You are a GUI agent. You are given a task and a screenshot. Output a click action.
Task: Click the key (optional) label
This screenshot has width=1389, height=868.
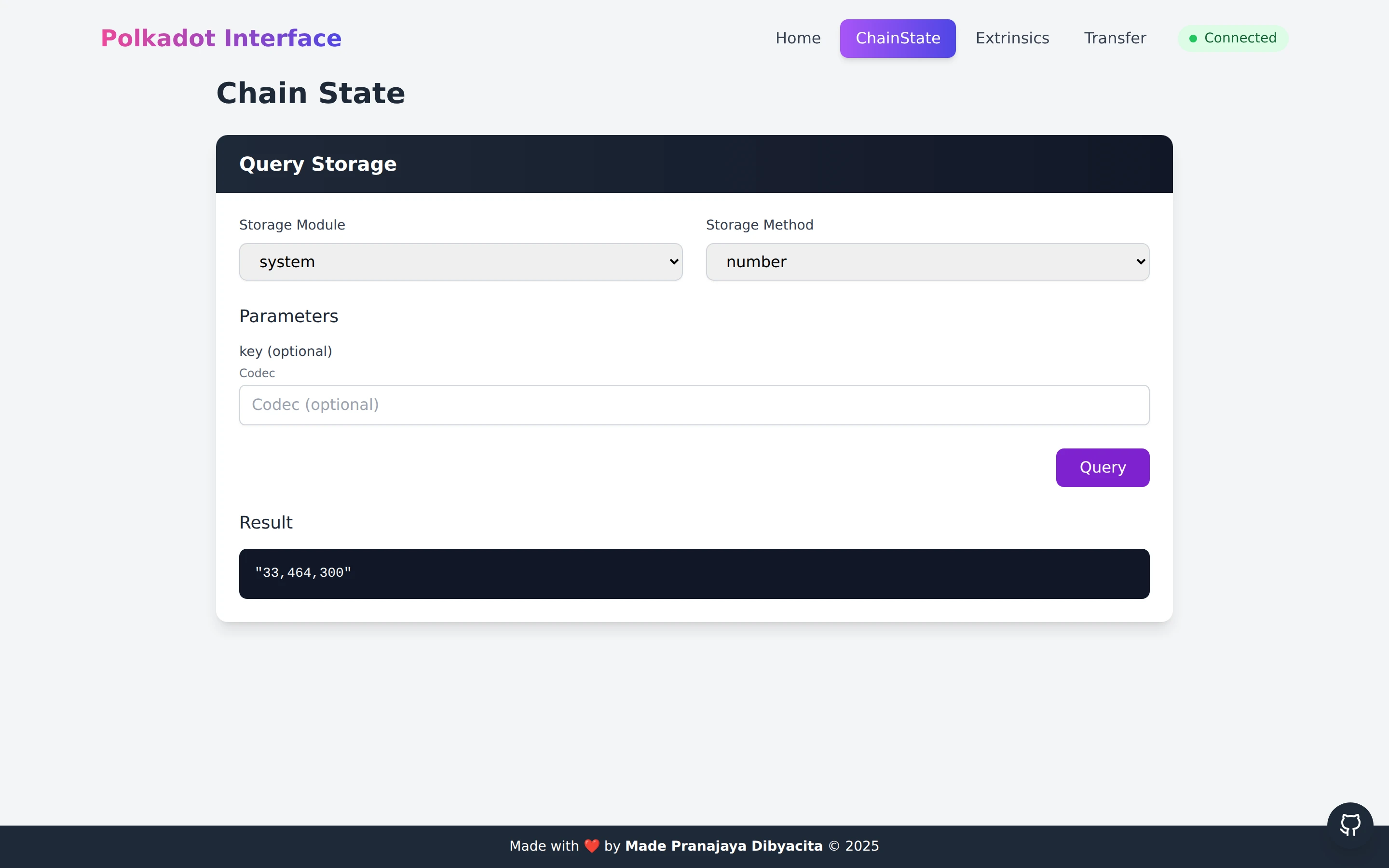(286, 352)
